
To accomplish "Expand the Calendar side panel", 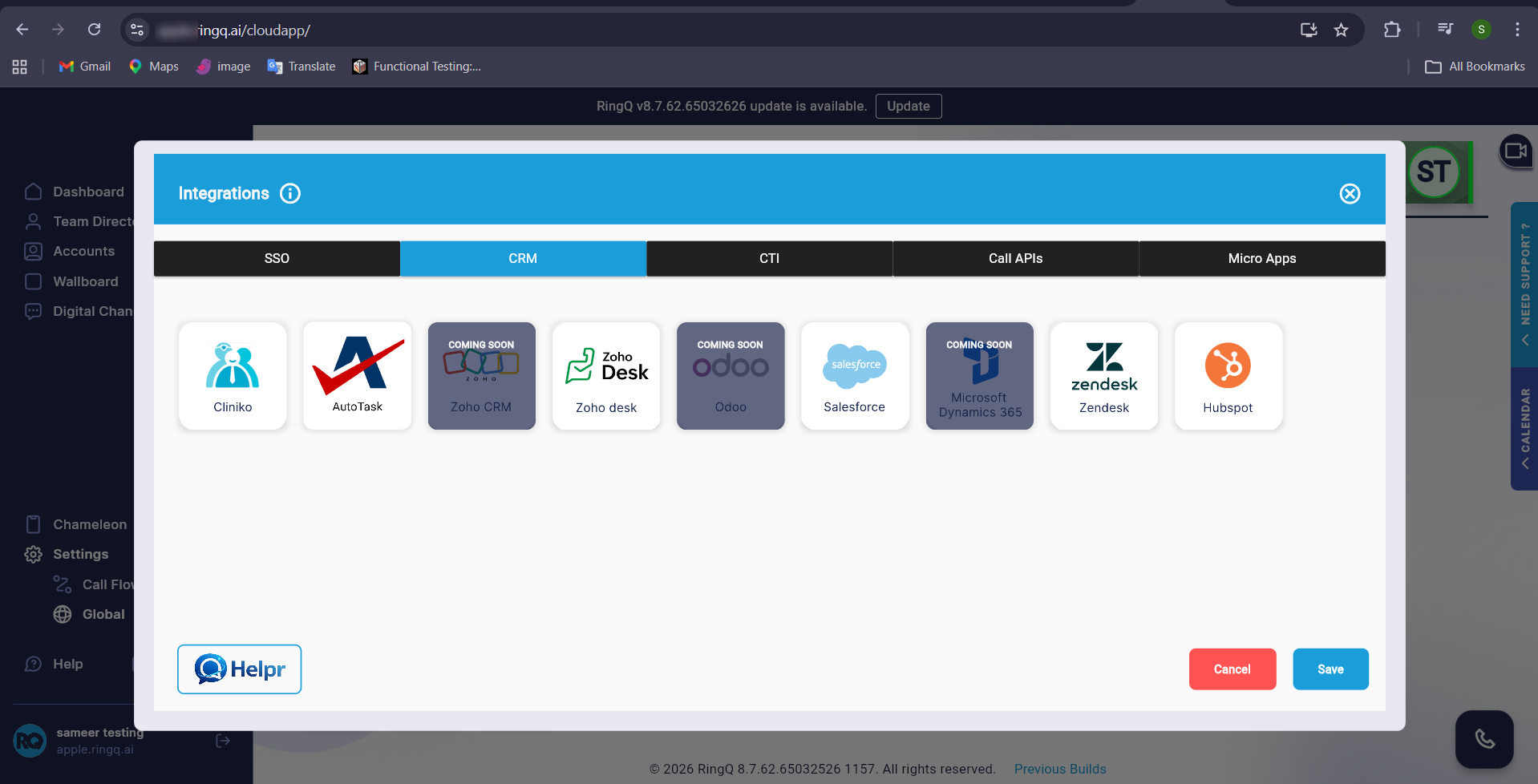I will click(1524, 429).
